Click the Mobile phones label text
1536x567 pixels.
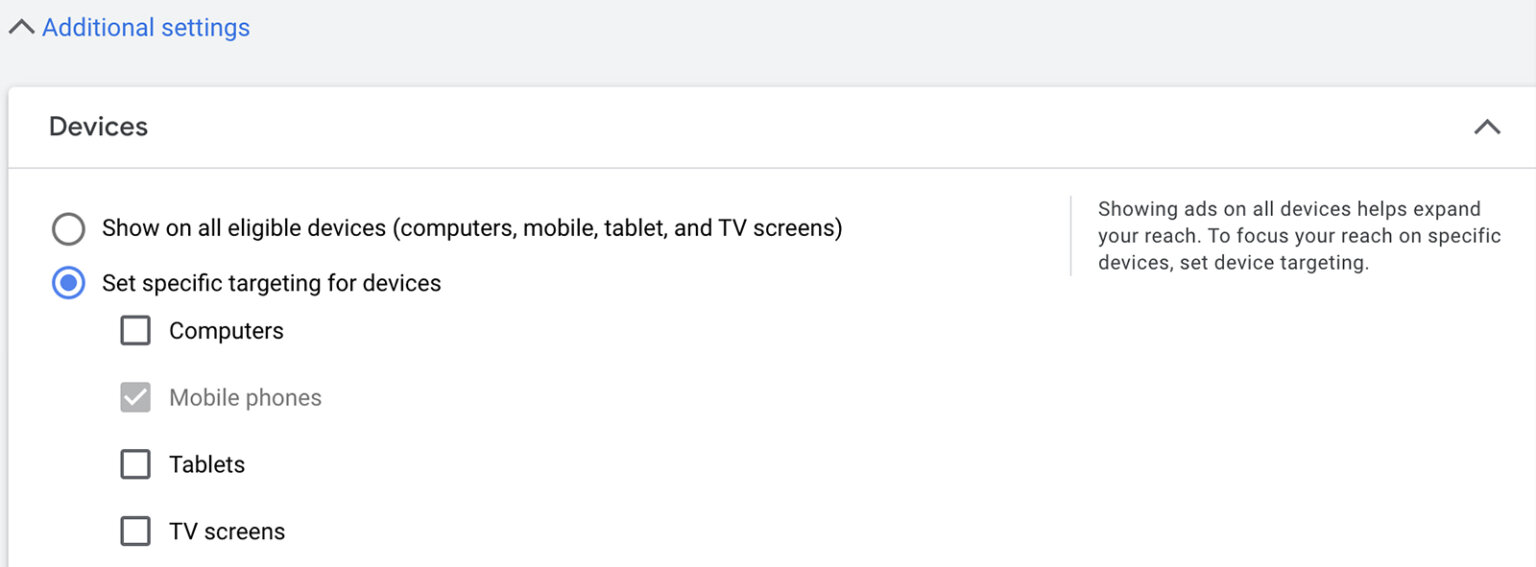pos(245,398)
